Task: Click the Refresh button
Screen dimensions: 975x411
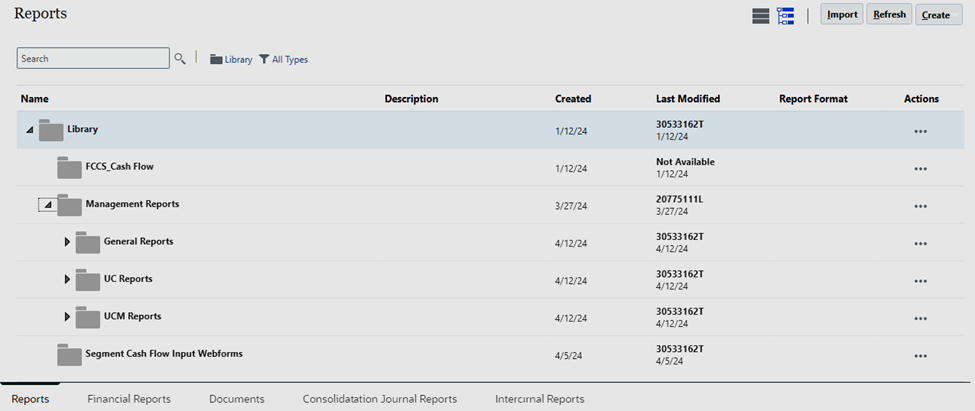Action: [889, 14]
